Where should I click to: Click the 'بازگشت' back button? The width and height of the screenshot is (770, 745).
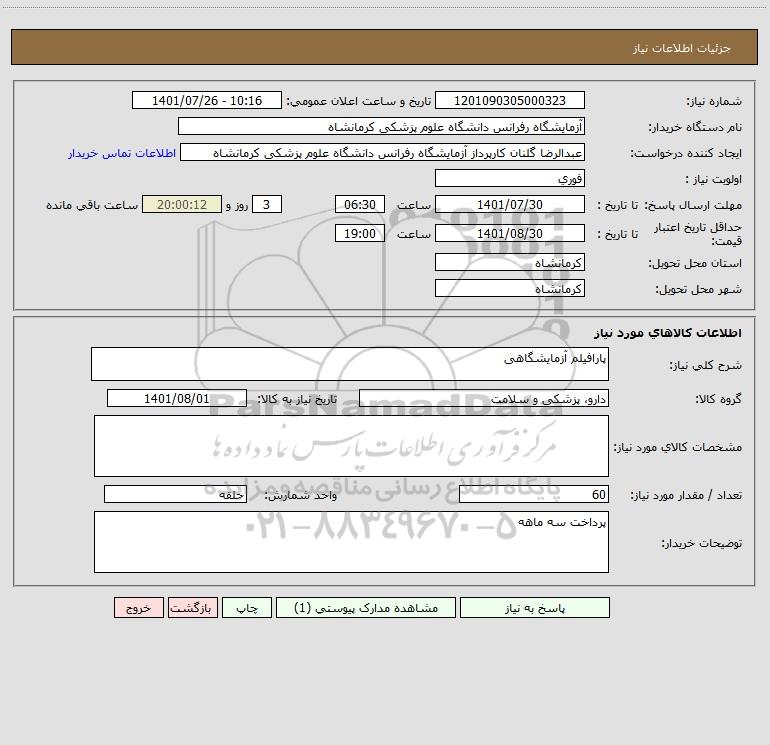[192, 607]
